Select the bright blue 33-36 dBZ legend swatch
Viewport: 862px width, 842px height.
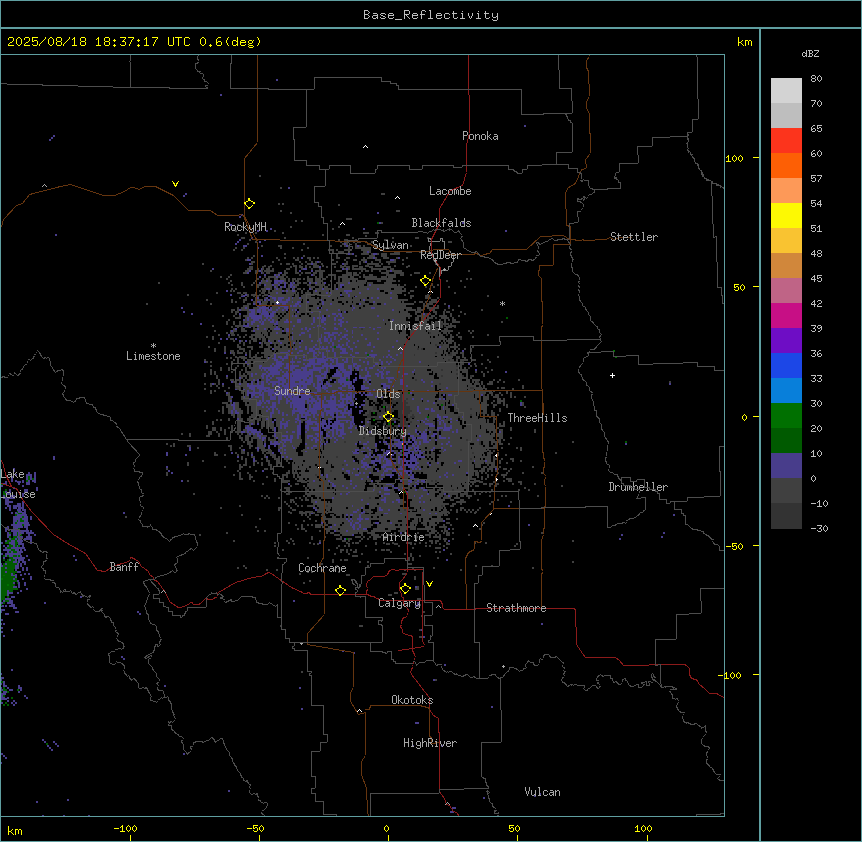tap(786, 365)
